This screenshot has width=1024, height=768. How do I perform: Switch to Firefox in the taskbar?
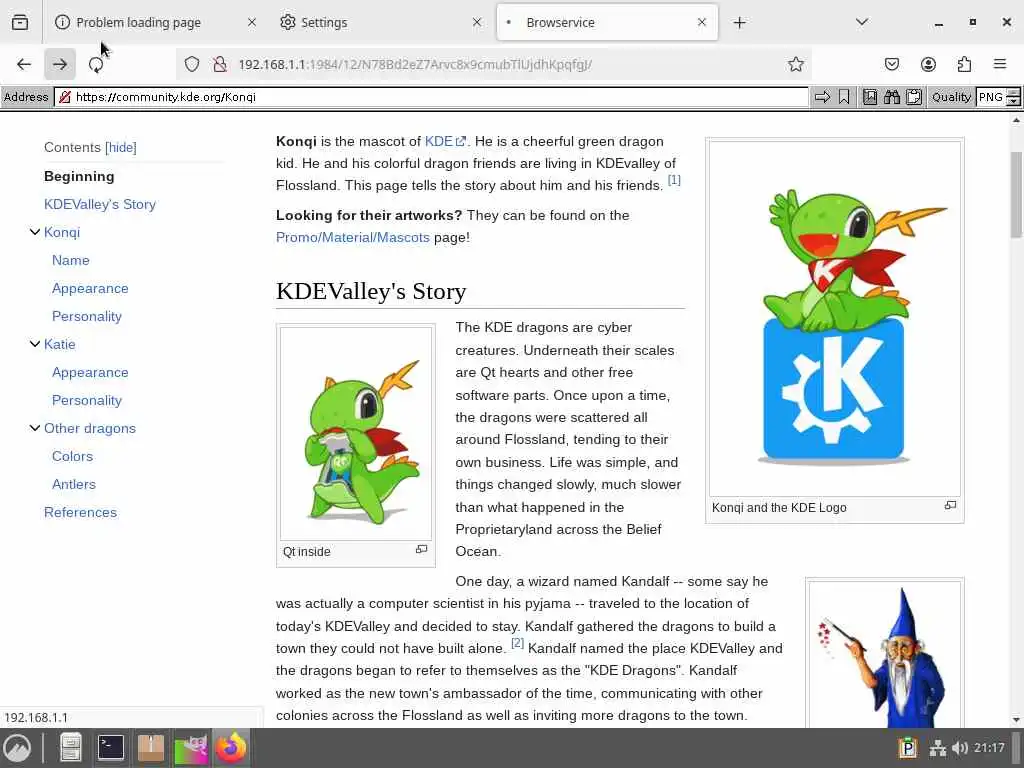pyautogui.click(x=231, y=748)
